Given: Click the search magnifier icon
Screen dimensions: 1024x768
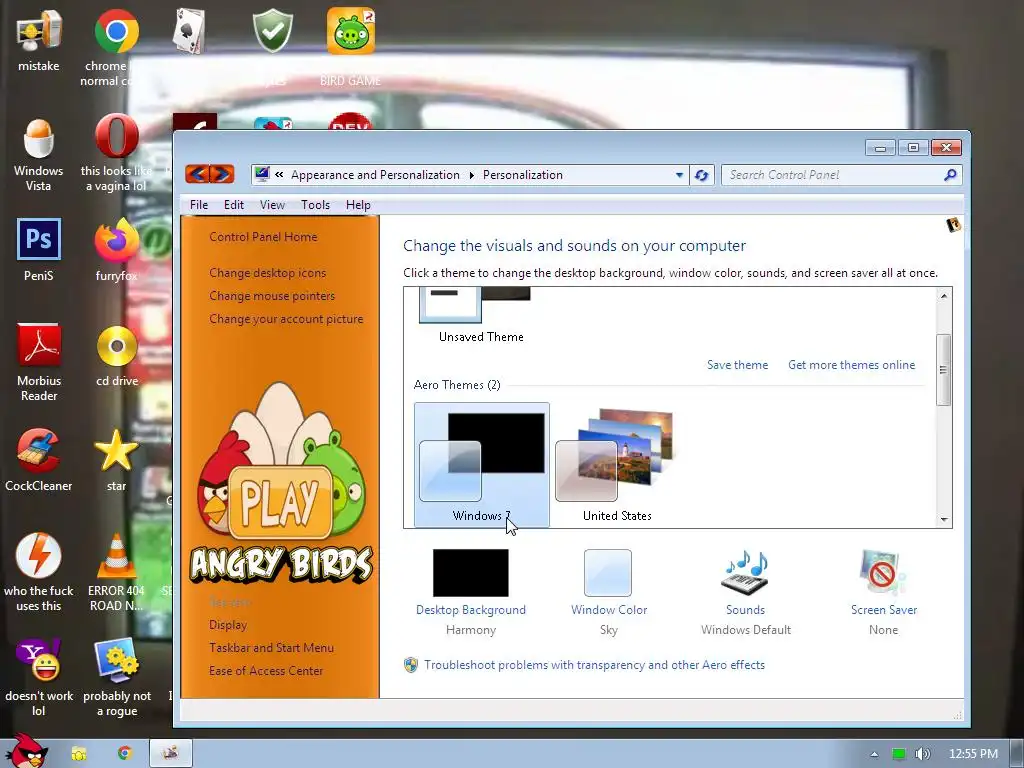Looking at the screenshot, I should [950, 174].
